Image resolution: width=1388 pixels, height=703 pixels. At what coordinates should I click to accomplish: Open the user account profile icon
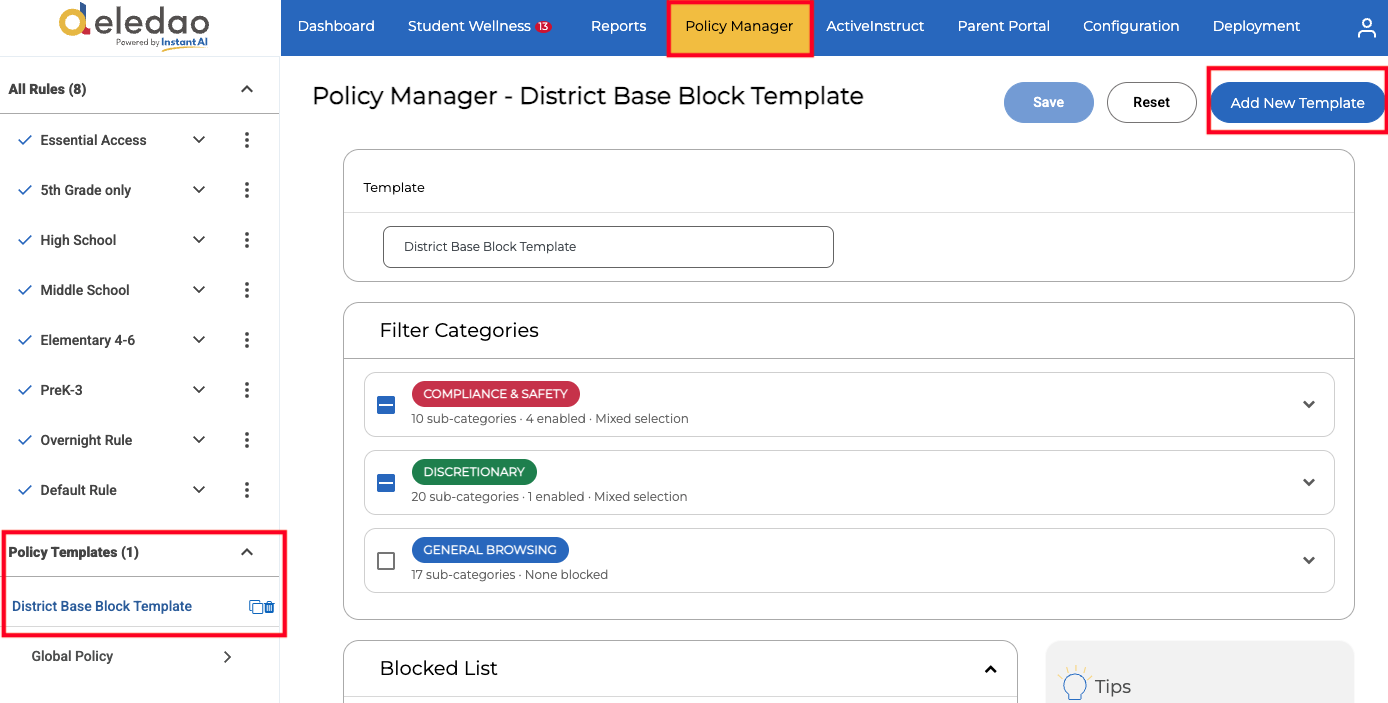1366,28
